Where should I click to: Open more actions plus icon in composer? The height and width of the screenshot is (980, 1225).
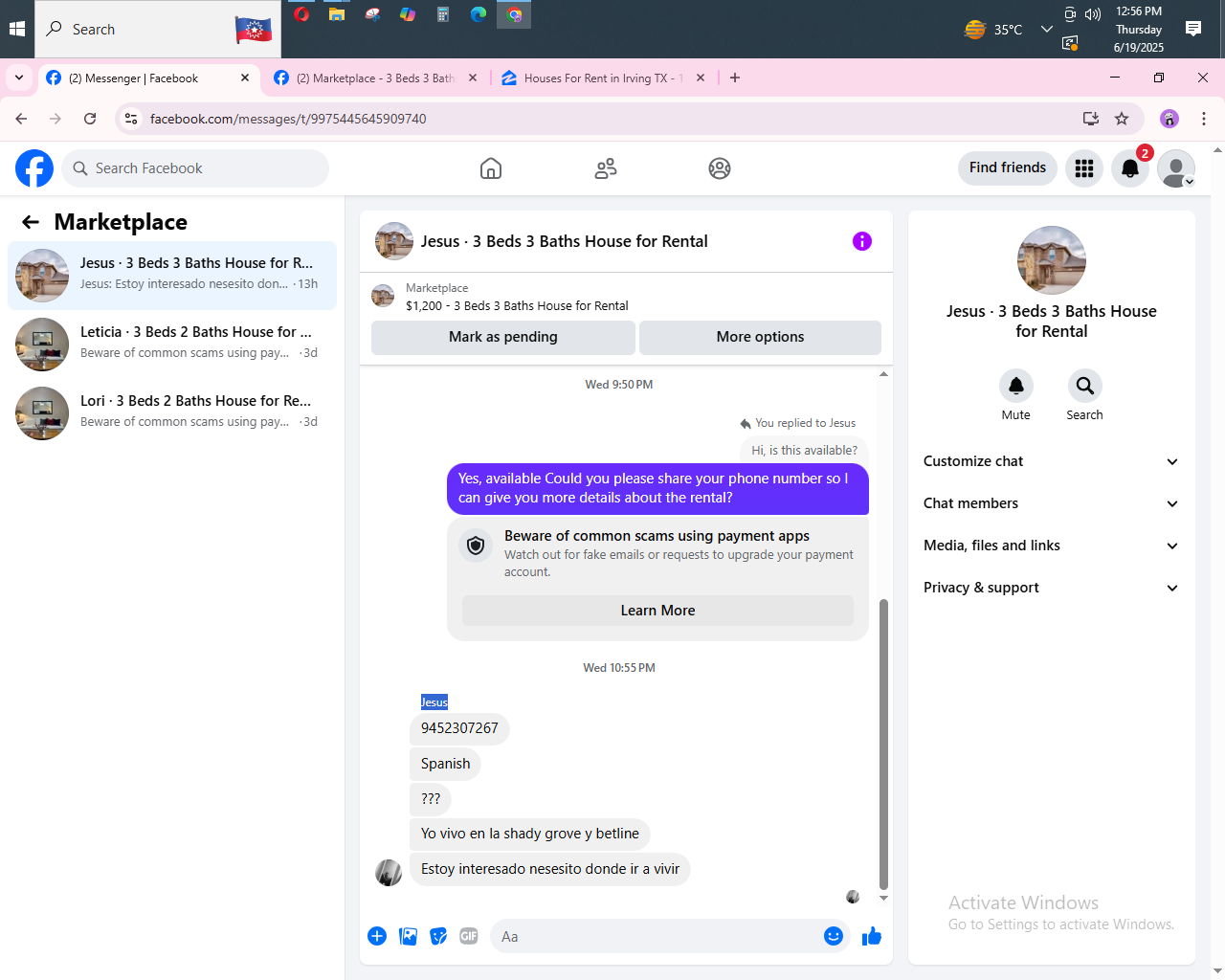[377, 936]
